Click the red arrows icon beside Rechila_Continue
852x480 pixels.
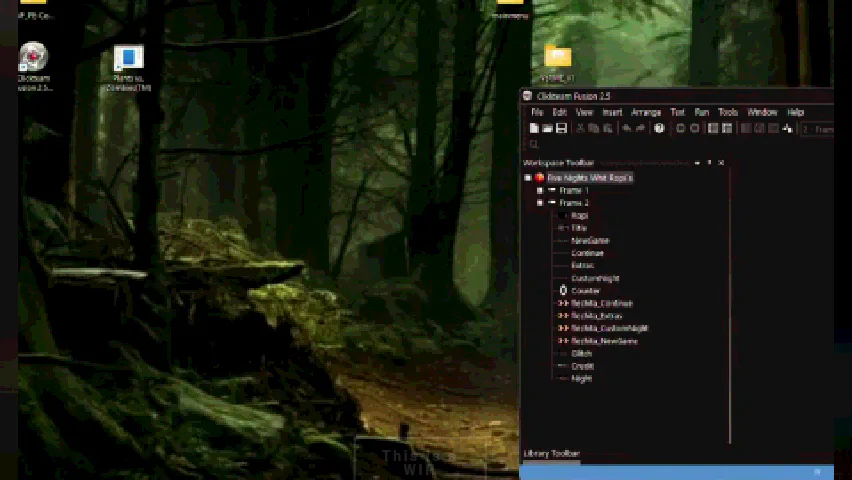(x=563, y=303)
